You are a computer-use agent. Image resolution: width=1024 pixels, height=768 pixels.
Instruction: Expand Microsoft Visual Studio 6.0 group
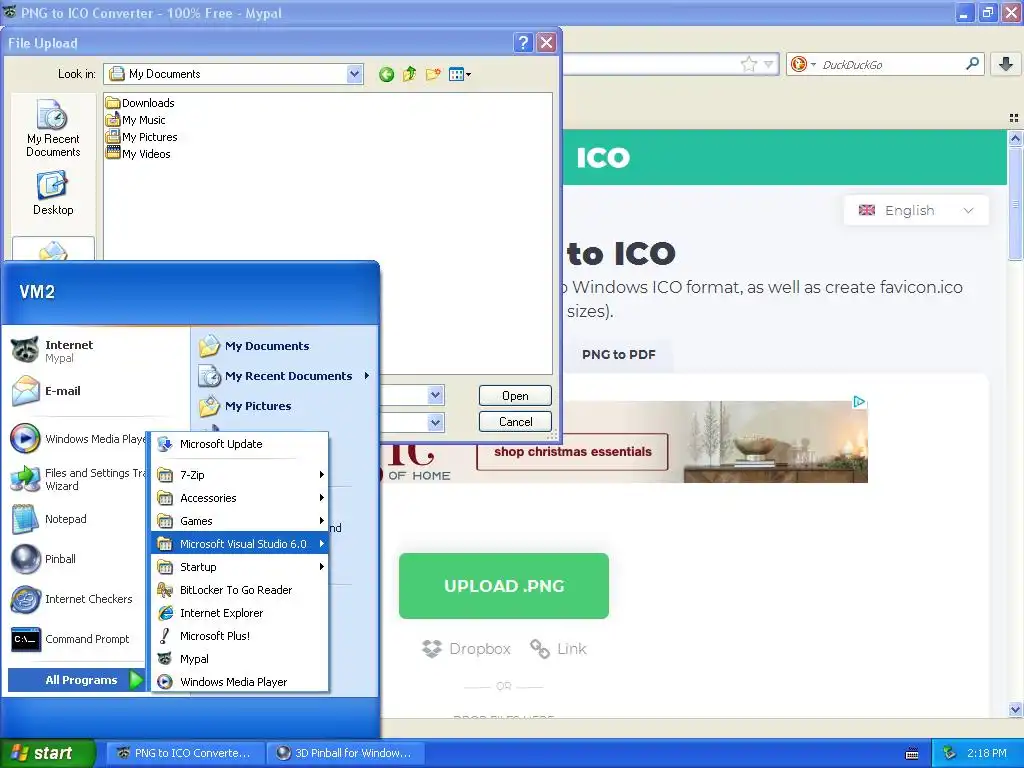tap(240, 544)
